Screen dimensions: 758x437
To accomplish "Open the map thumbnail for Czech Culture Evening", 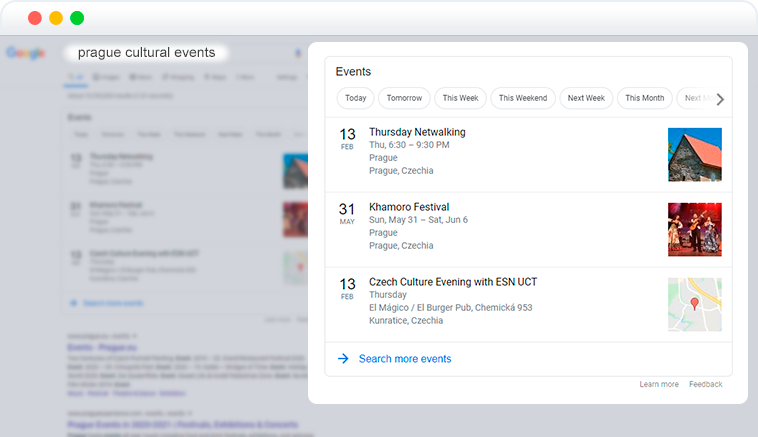I will 695,305.
